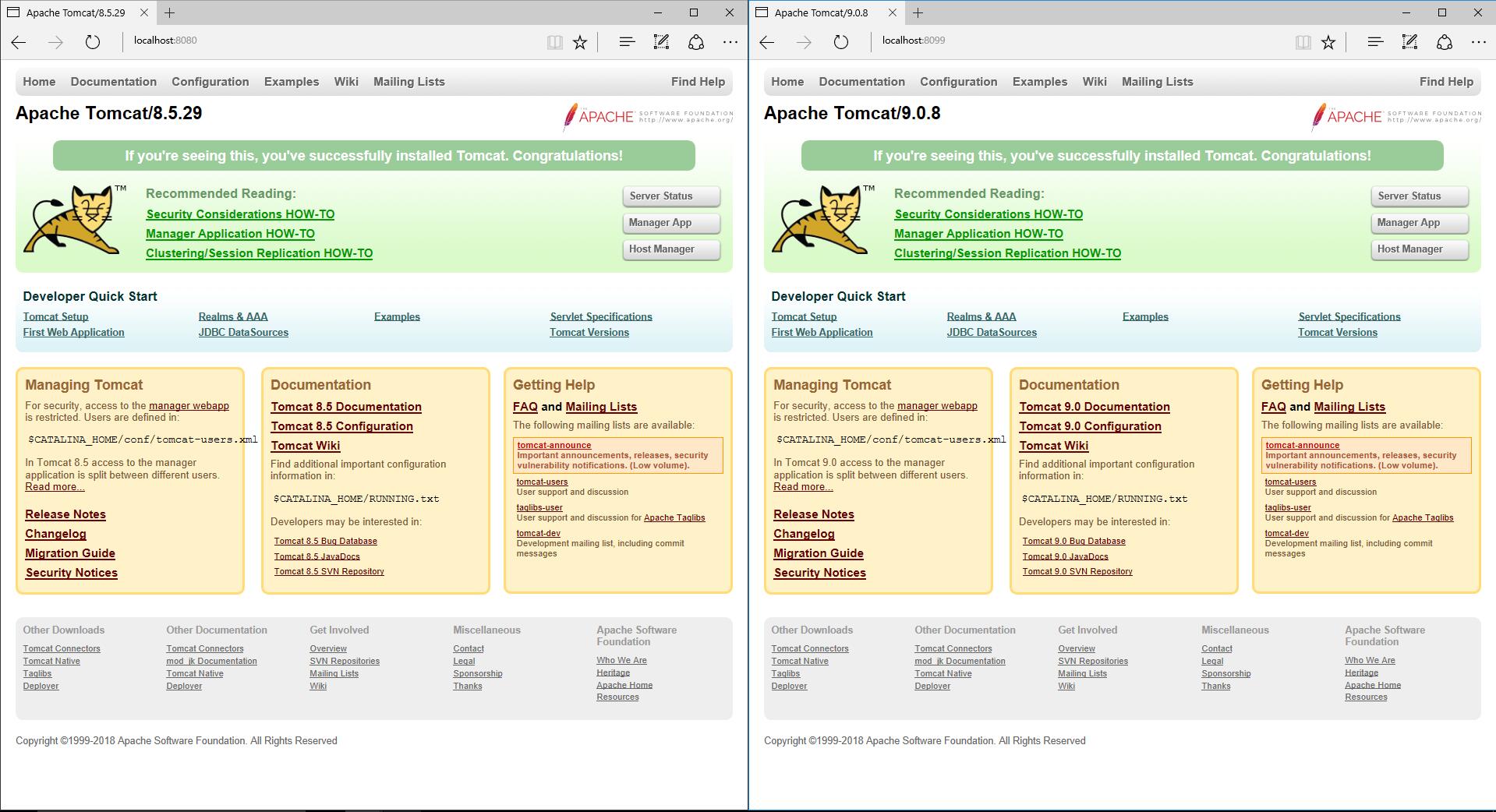Click Refresh icon in right localhost:8099 window
This screenshot has height=812, width=1496.
pos(841,42)
